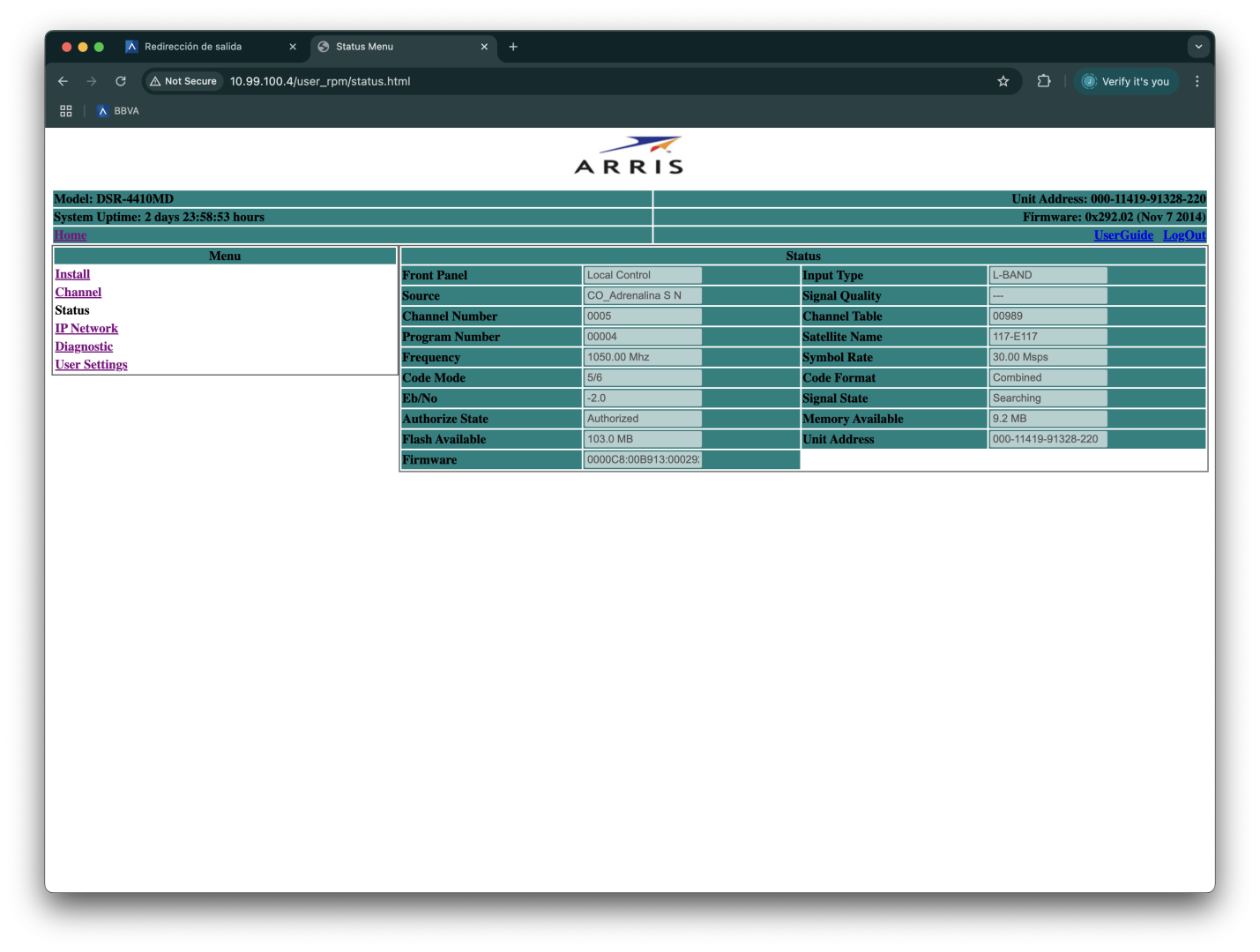Click the 'System Uptime' header text
The height and width of the screenshot is (952, 1260).
[x=159, y=217]
